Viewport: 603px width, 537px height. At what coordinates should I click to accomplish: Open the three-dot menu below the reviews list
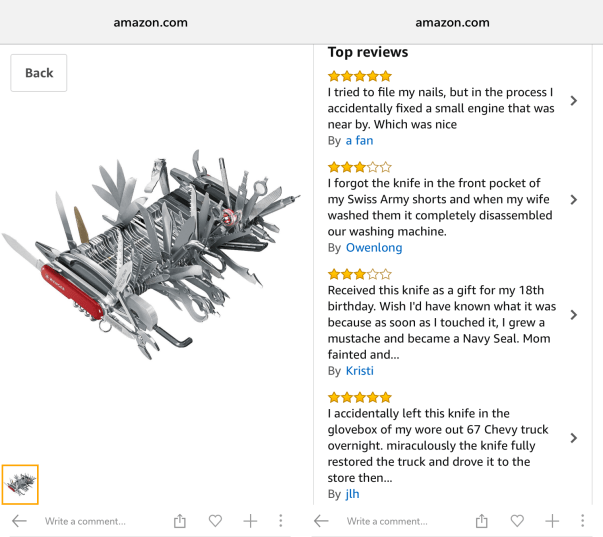[x=583, y=521]
